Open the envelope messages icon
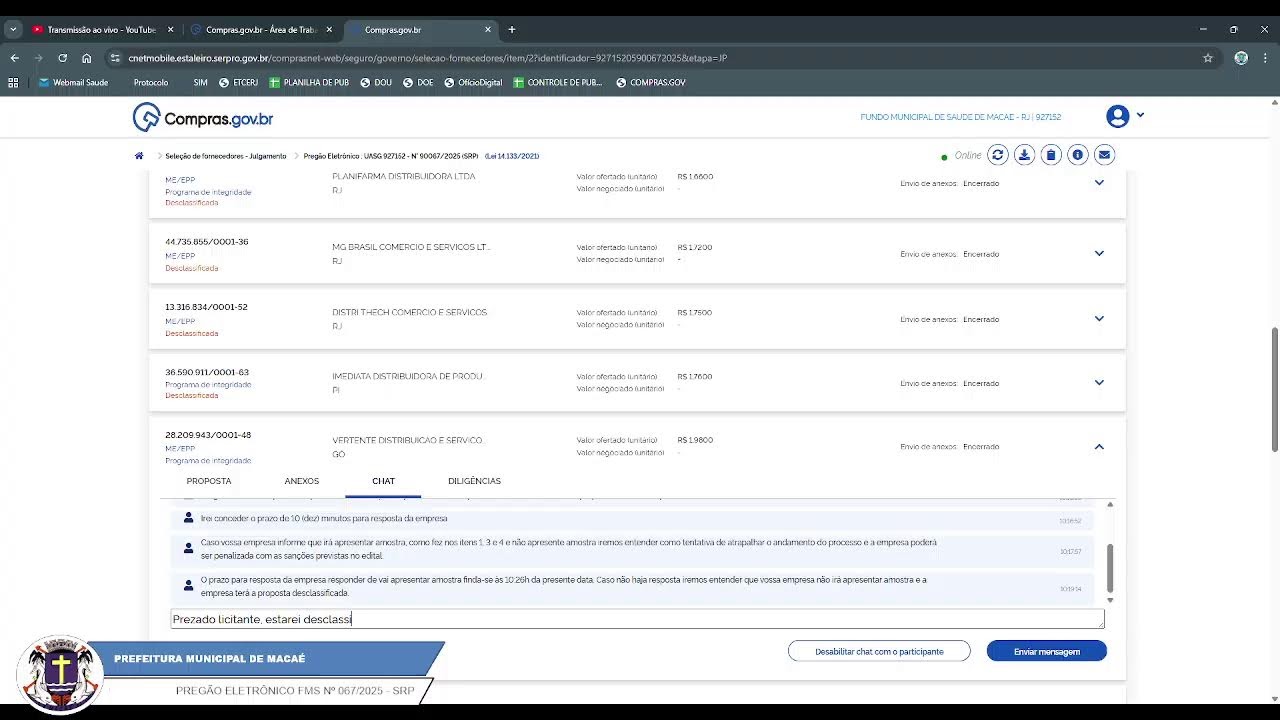 [1104, 155]
